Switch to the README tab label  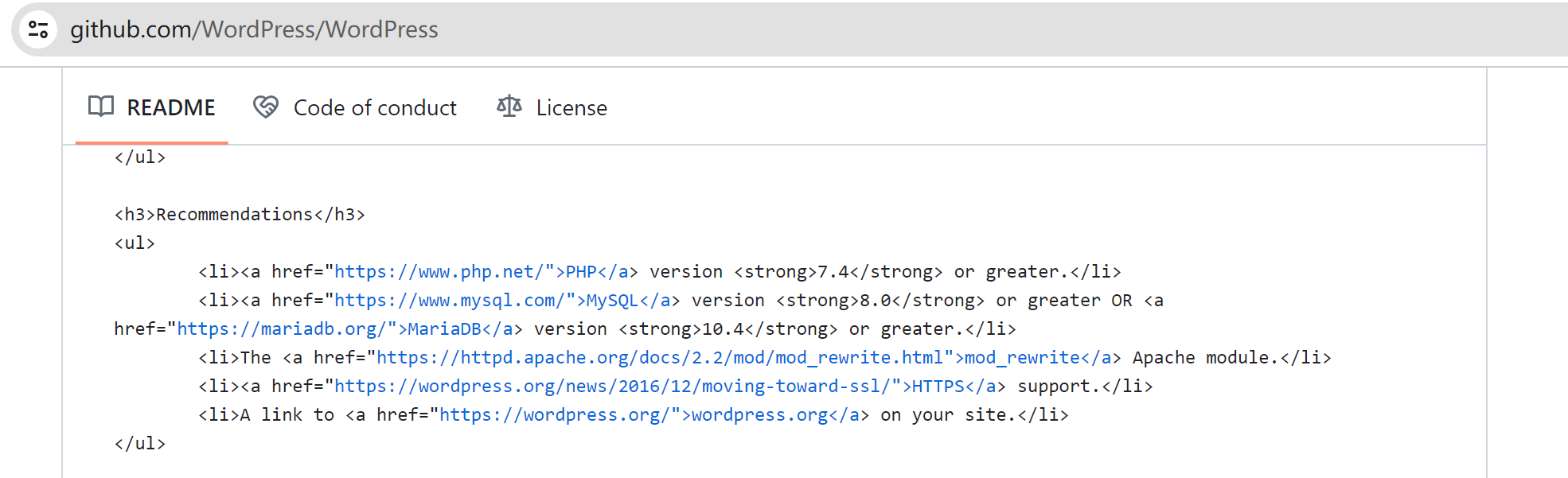pyautogui.click(x=171, y=108)
